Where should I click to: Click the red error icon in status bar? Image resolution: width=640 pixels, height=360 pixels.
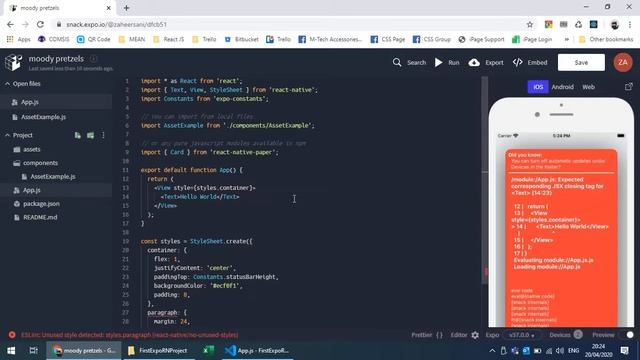point(12,335)
